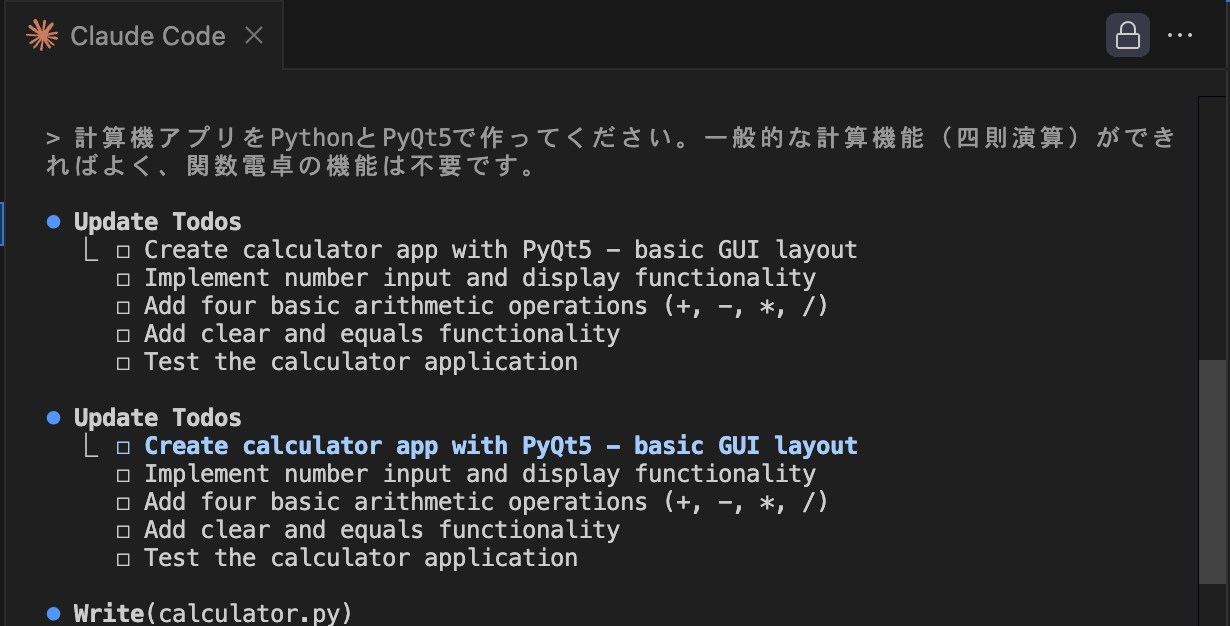Check the highlighted 'Create calculator app' checkbox
1230x626 pixels.
(123, 445)
